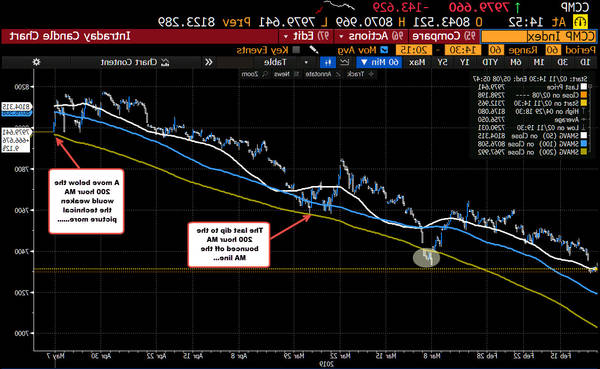Open the 60 Min interval dropdown
Screen dimensions: 600x369
pos(379,62)
